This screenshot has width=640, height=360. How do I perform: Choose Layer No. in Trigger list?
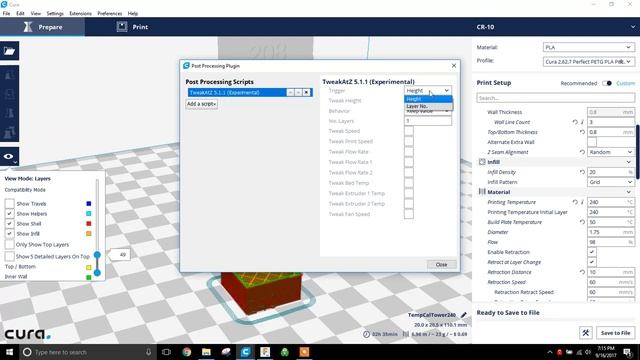(x=428, y=106)
